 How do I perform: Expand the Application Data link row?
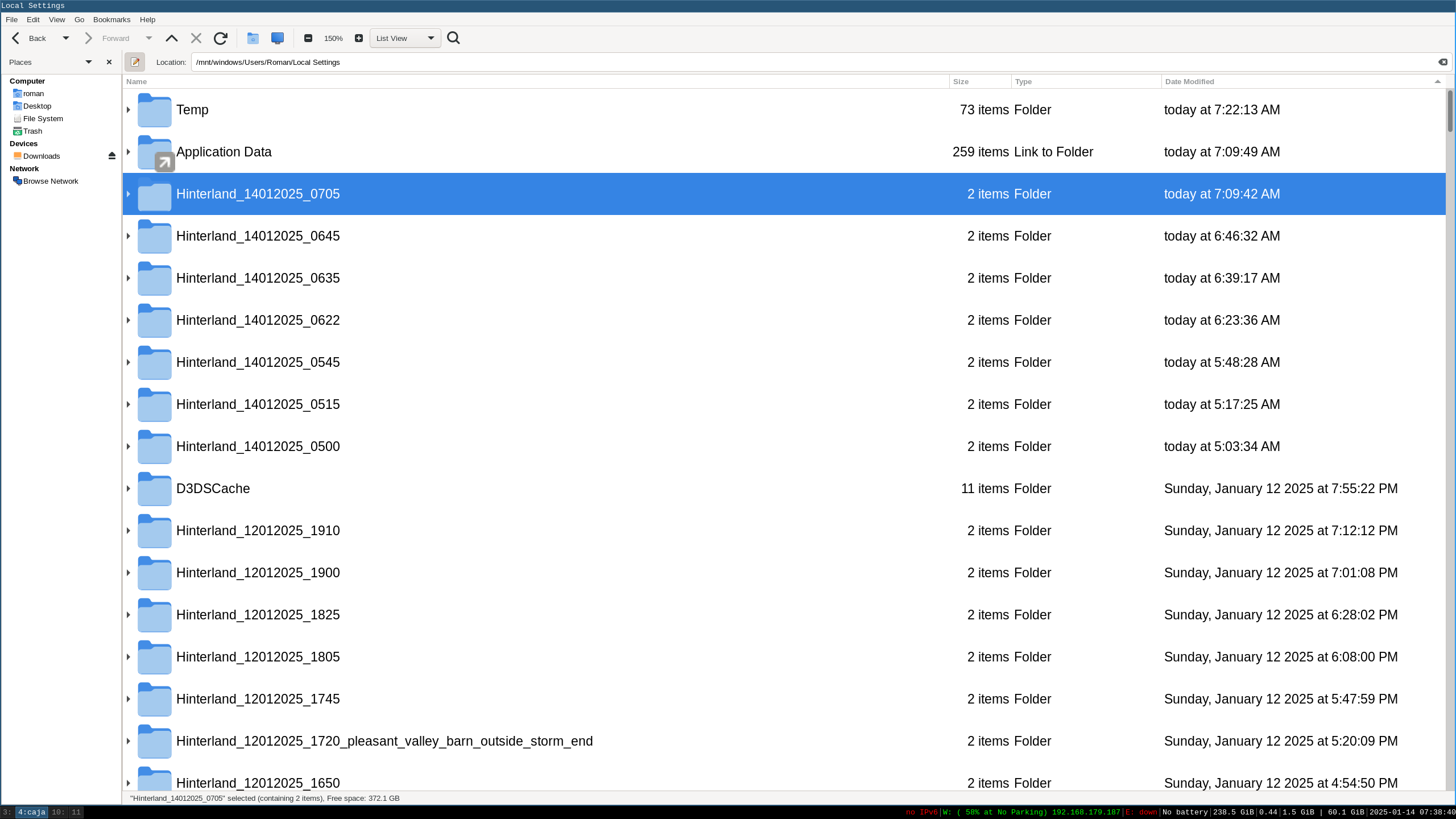click(129, 152)
